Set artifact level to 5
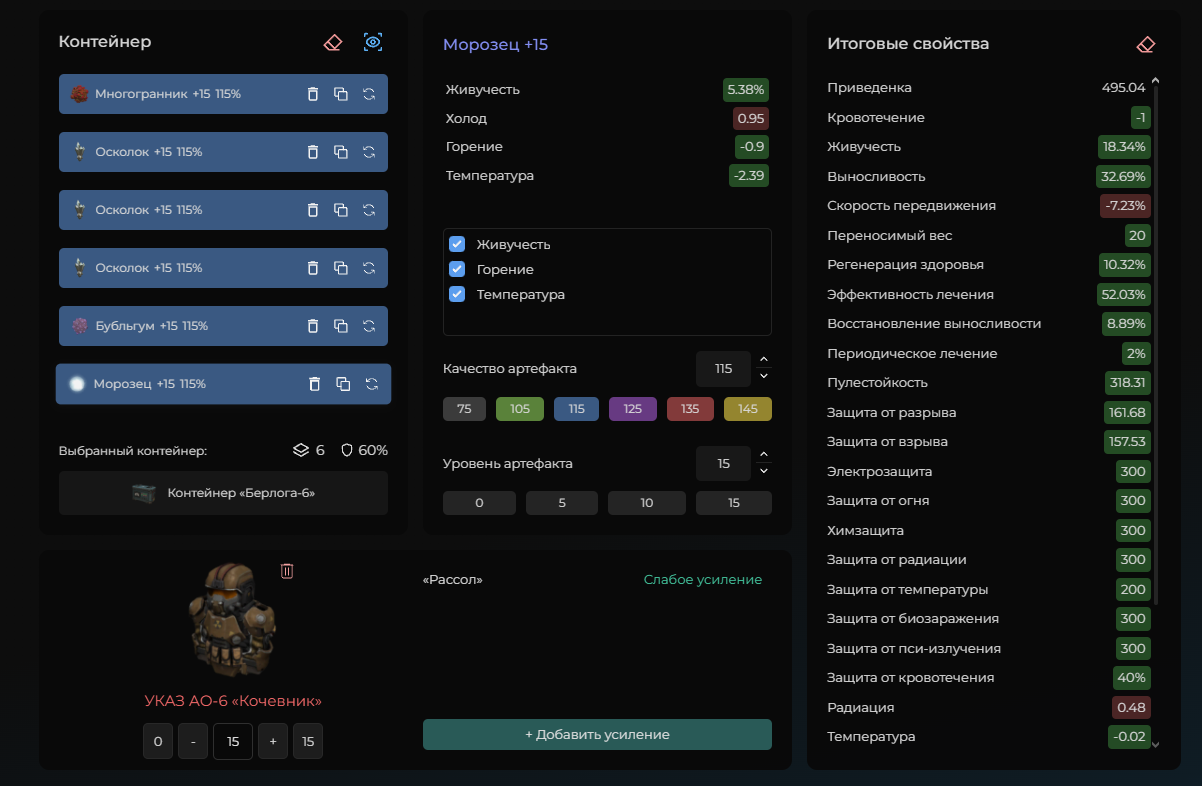Image resolution: width=1202 pixels, height=786 pixels. [x=562, y=503]
